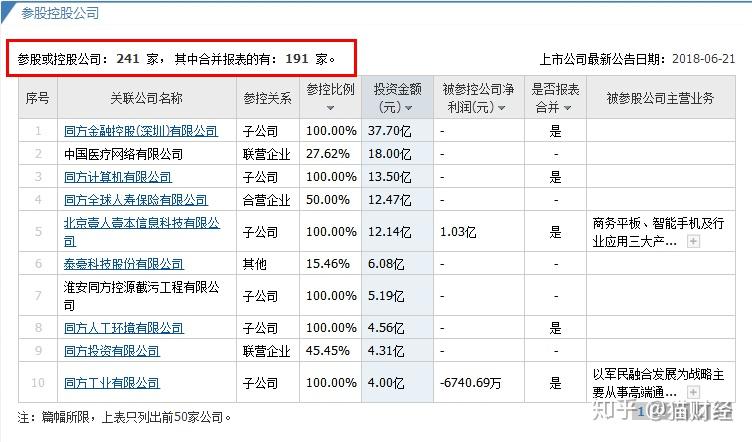Viewport: 752px width, 442px height.
Task: Click the 关联公司名称 column header
Action: pos(146,98)
